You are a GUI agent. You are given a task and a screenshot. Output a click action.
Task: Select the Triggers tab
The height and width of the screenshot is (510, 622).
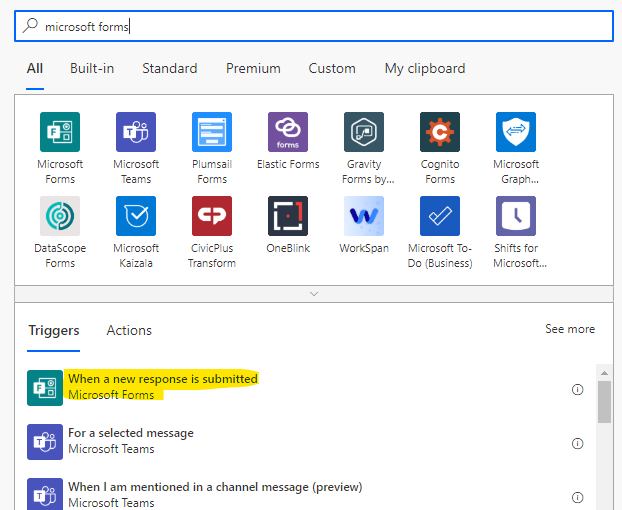[54, 330]
